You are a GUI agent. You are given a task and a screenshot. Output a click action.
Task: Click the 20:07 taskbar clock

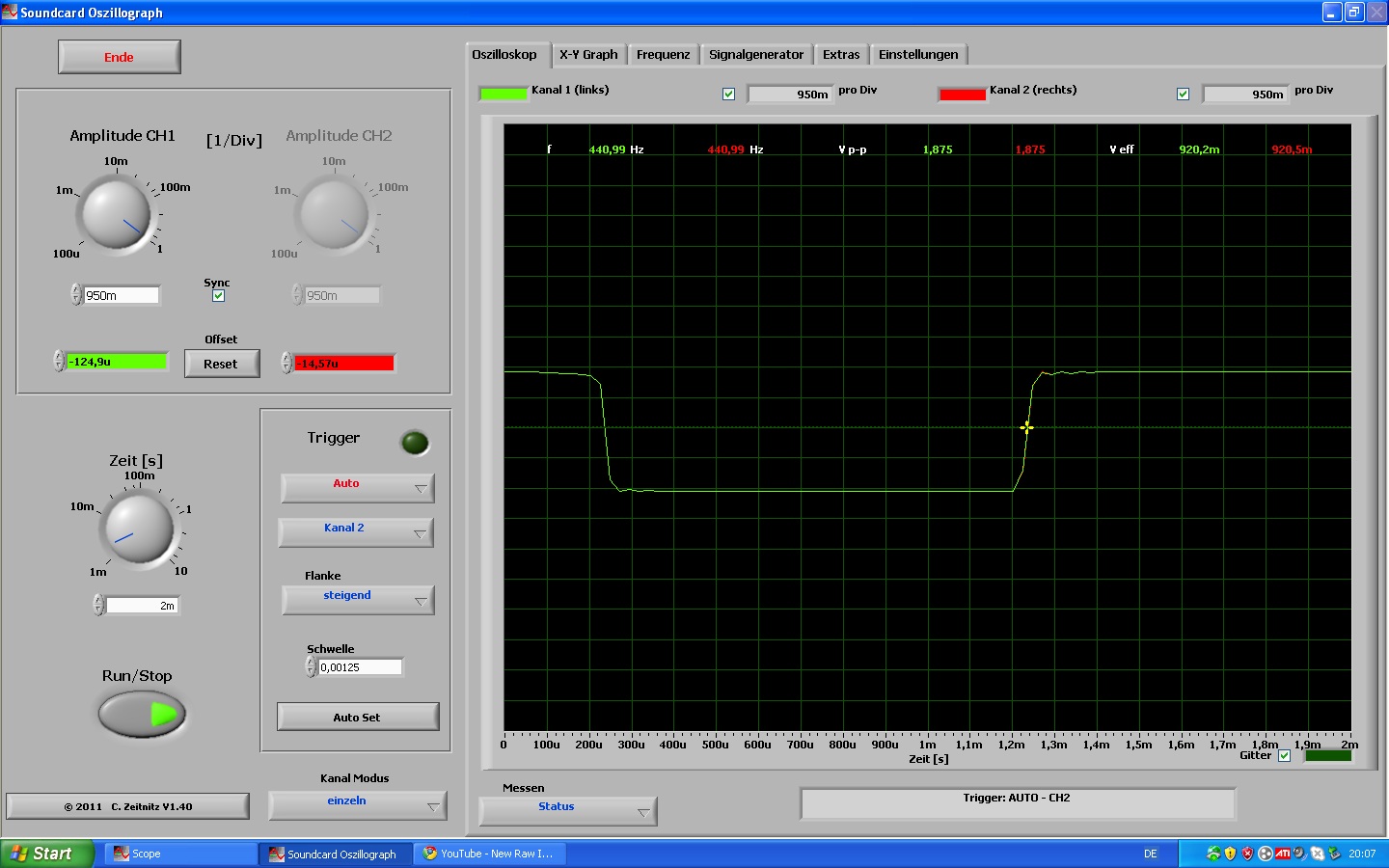1362,854
